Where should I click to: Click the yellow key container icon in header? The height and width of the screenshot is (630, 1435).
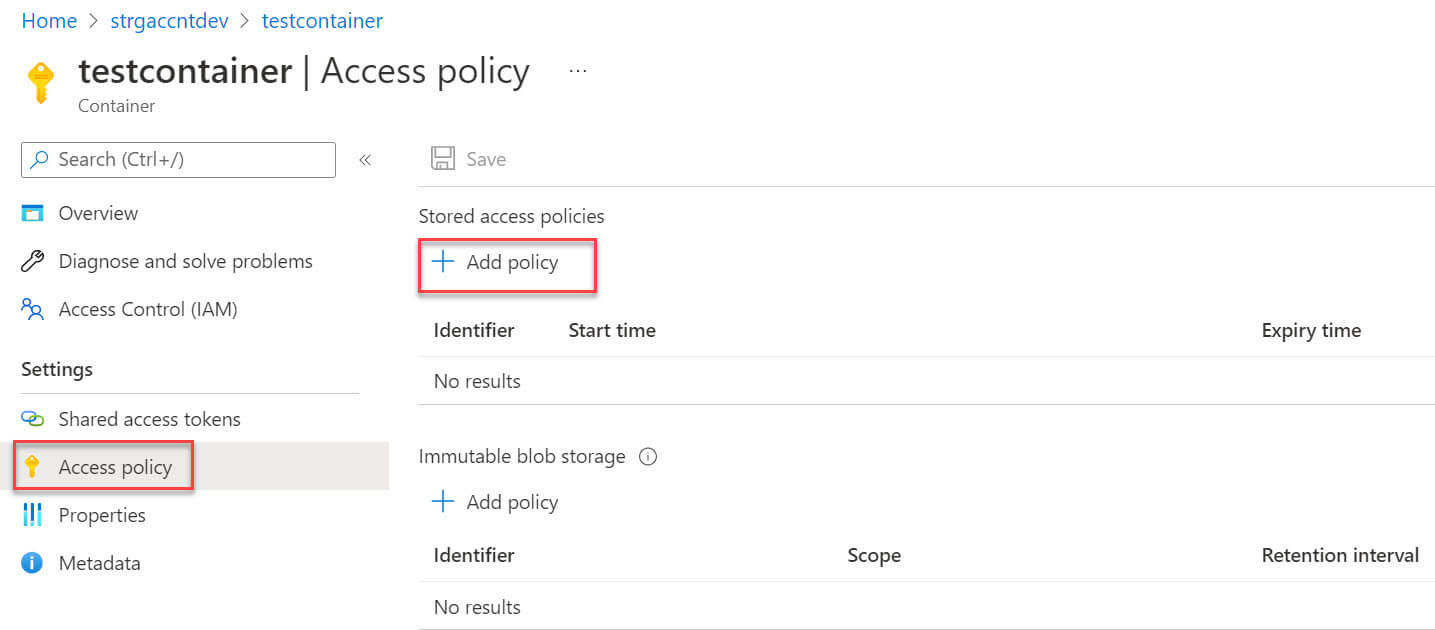coord(40,82)
